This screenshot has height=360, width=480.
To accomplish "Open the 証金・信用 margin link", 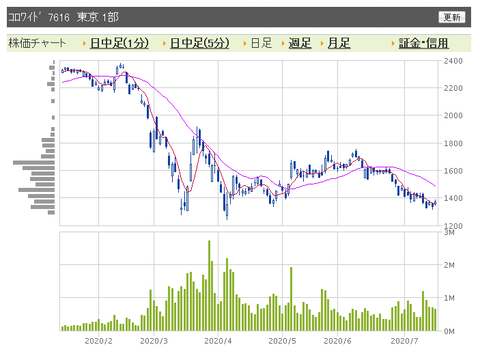I will click(423, 43).
